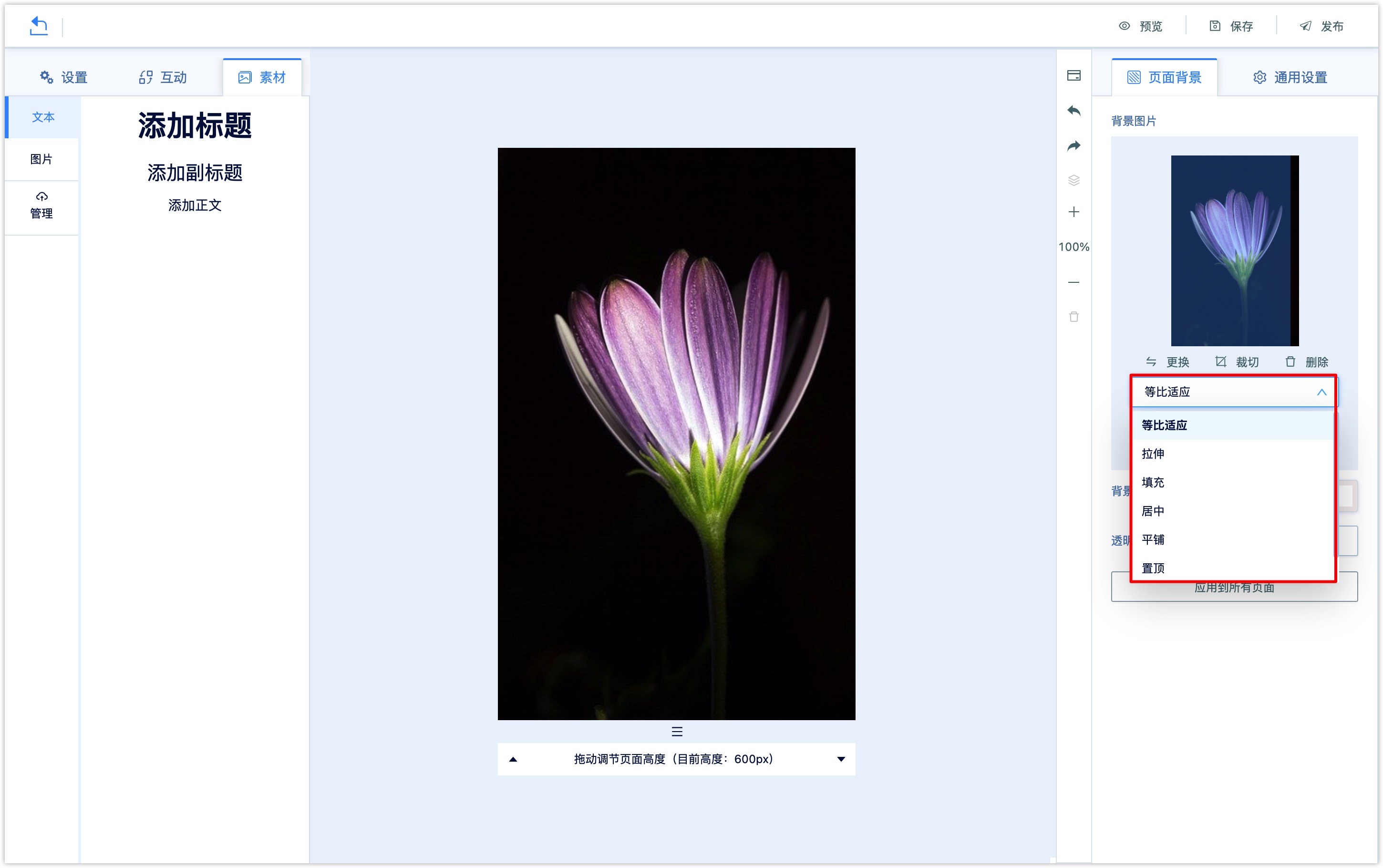
Task: Undo the last action with the left arrow
Action: [x=1073, y=110]
